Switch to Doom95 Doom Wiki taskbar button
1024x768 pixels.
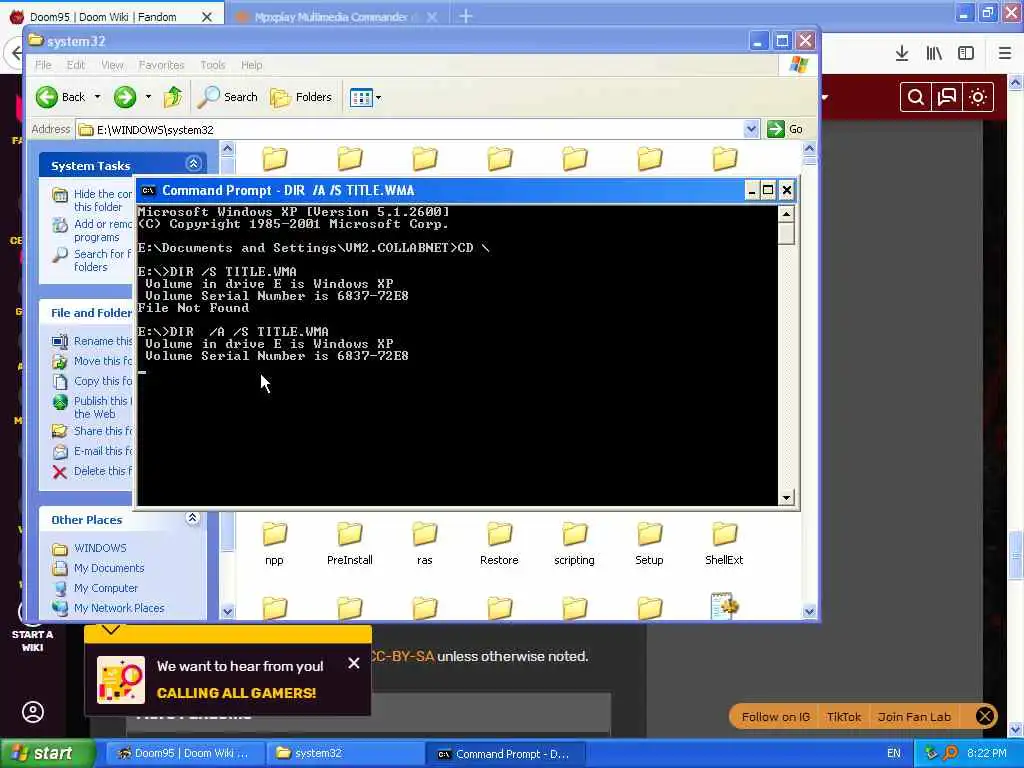184,754
